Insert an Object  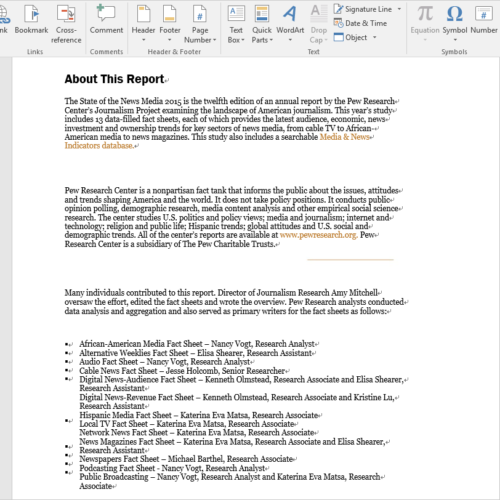point(351,37)
